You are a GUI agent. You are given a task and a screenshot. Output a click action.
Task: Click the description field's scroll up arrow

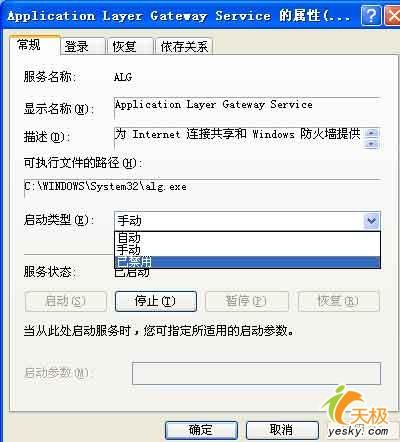coord(371,133)
